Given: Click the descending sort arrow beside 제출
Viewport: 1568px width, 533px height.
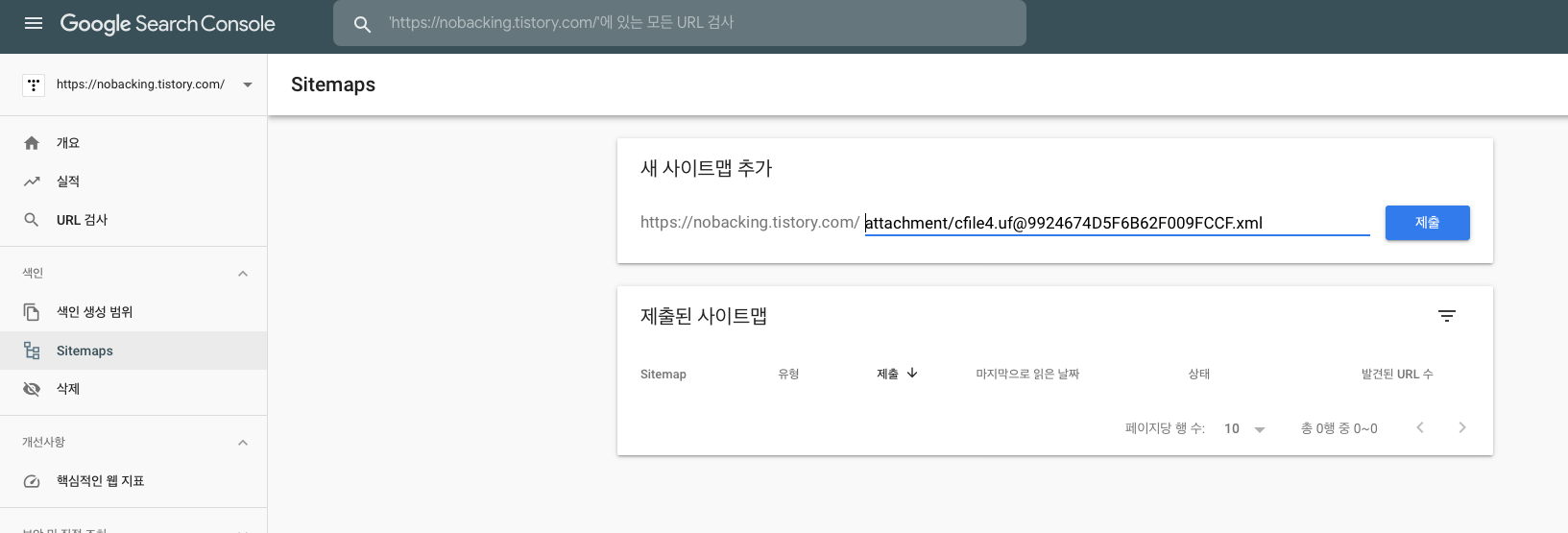Looking at the screenshot, I should click(x=912, y=374).
